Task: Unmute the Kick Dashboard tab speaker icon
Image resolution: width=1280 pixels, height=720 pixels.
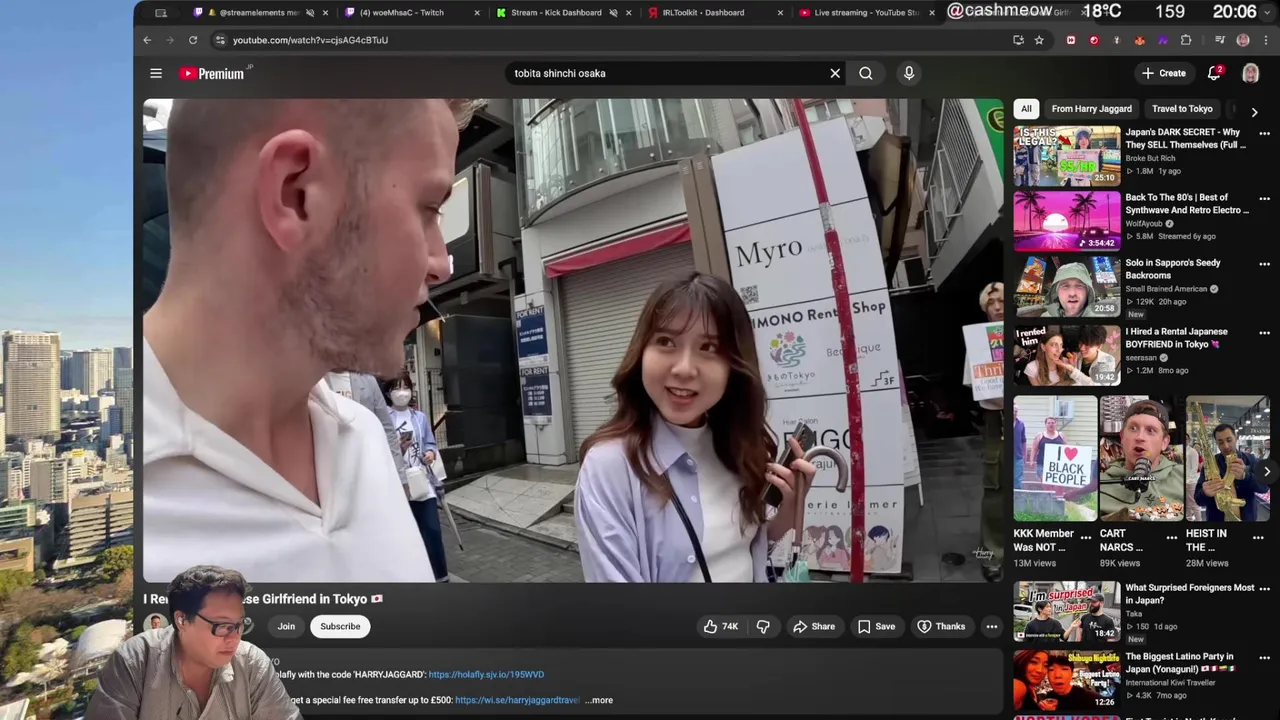Action: 612,13
